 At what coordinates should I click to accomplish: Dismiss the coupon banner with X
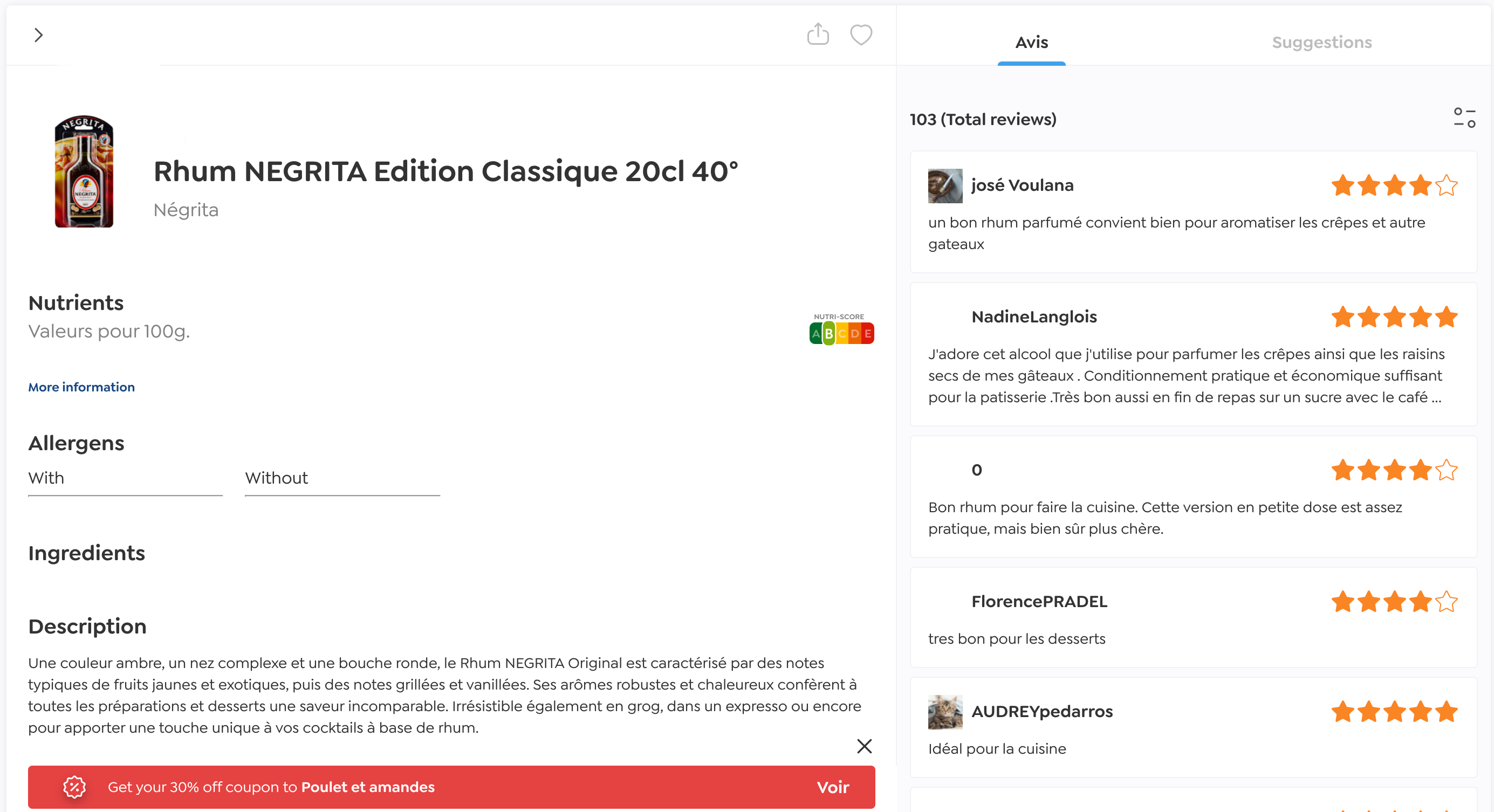[864, 746]
